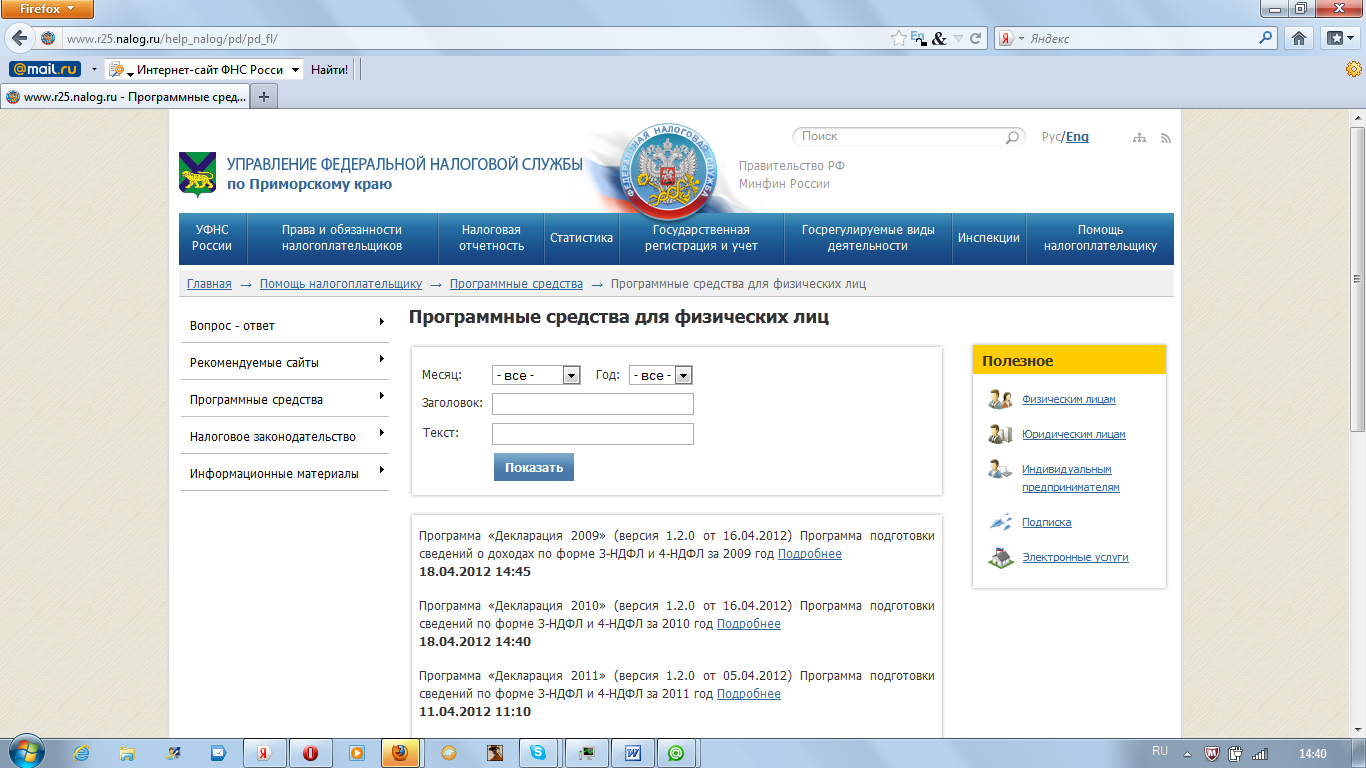Click the RSS feed icon in the header
The image size is (1366, 768).
coord(1165,137)
